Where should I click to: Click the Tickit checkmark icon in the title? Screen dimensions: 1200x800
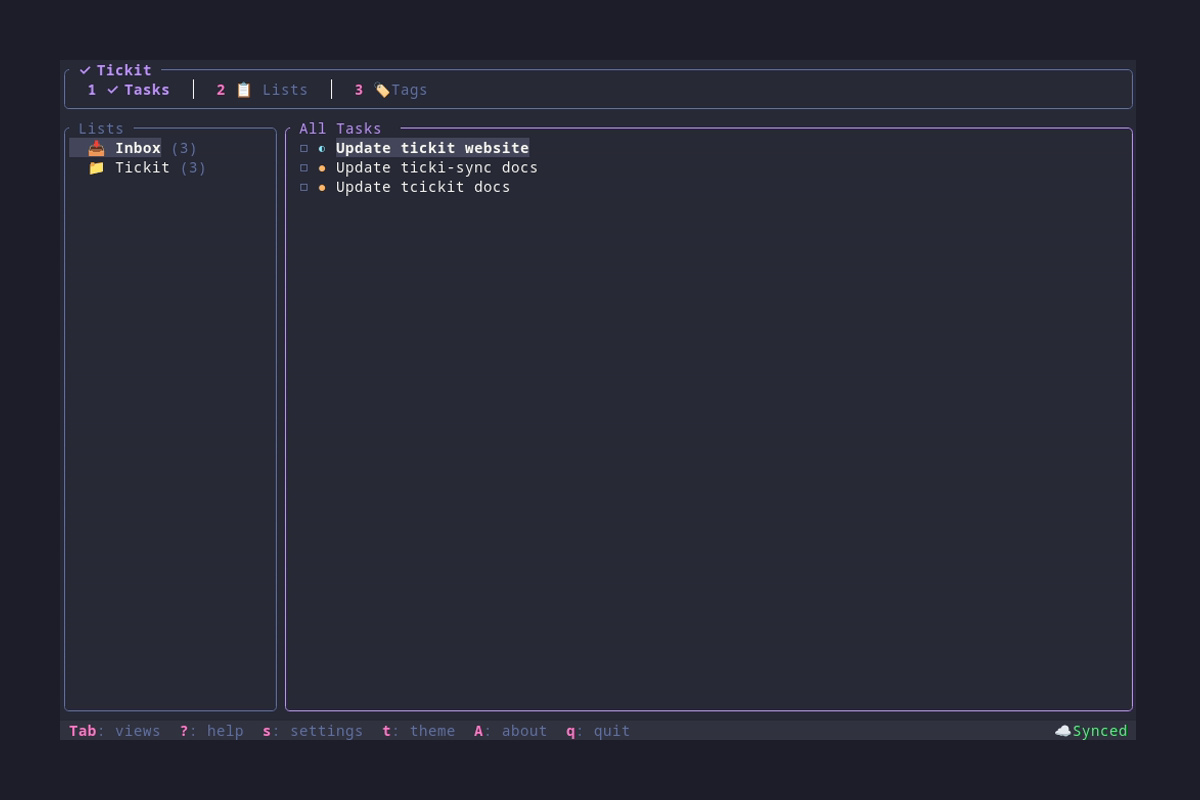87,70
